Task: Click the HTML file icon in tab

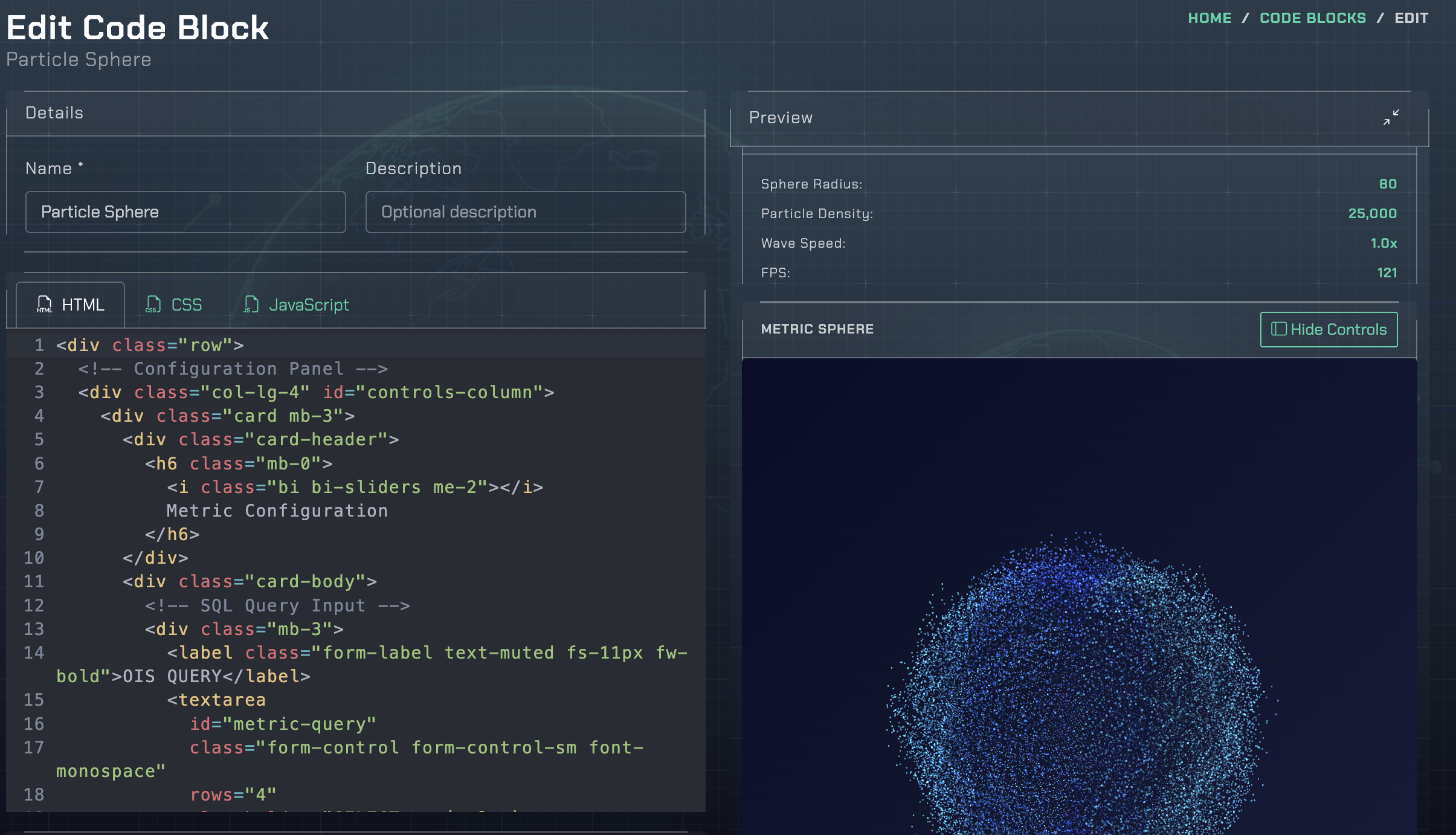Action: click(45, 305)
